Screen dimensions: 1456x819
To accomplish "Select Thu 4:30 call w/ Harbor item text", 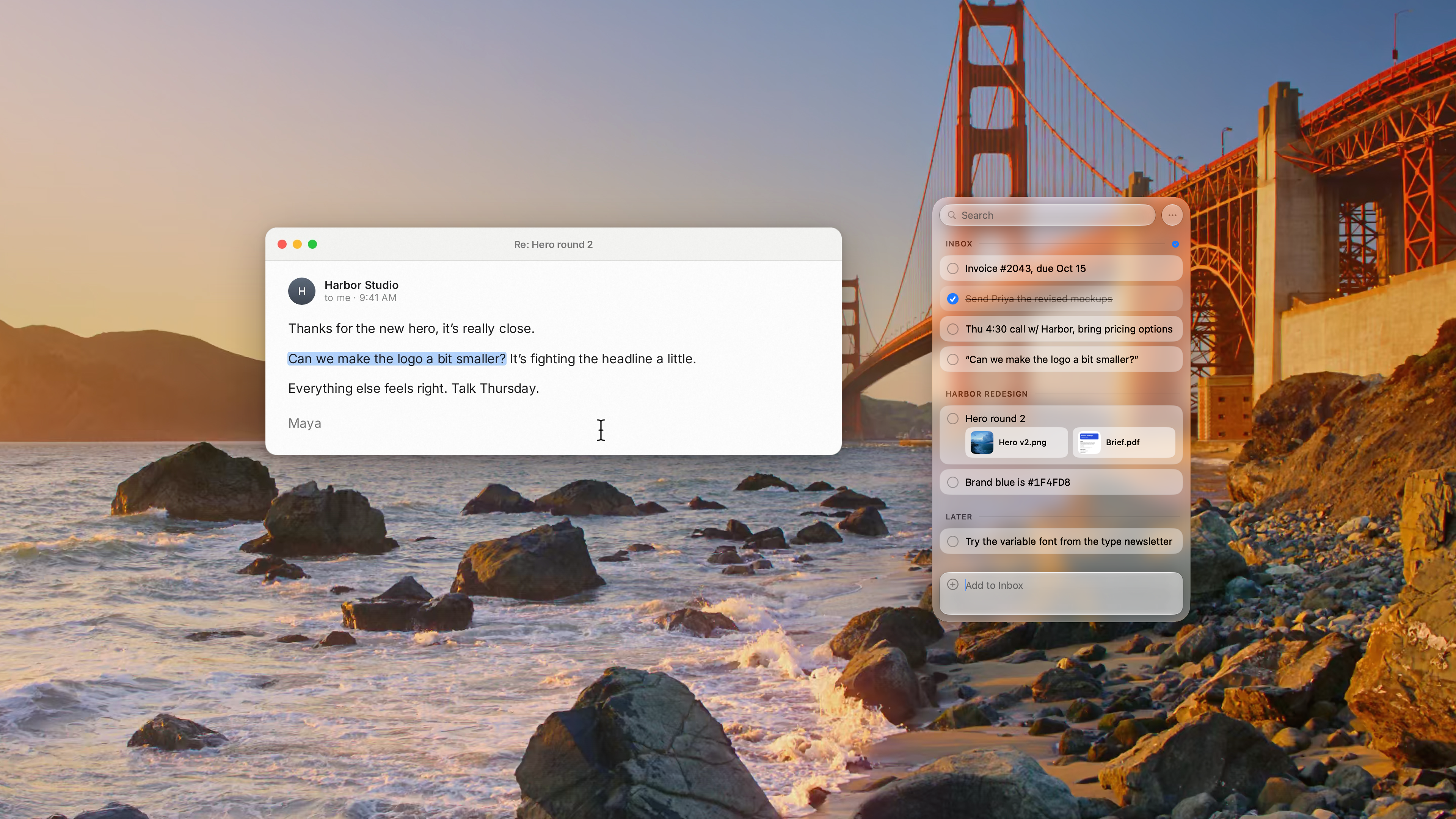I will [1069, 329].
